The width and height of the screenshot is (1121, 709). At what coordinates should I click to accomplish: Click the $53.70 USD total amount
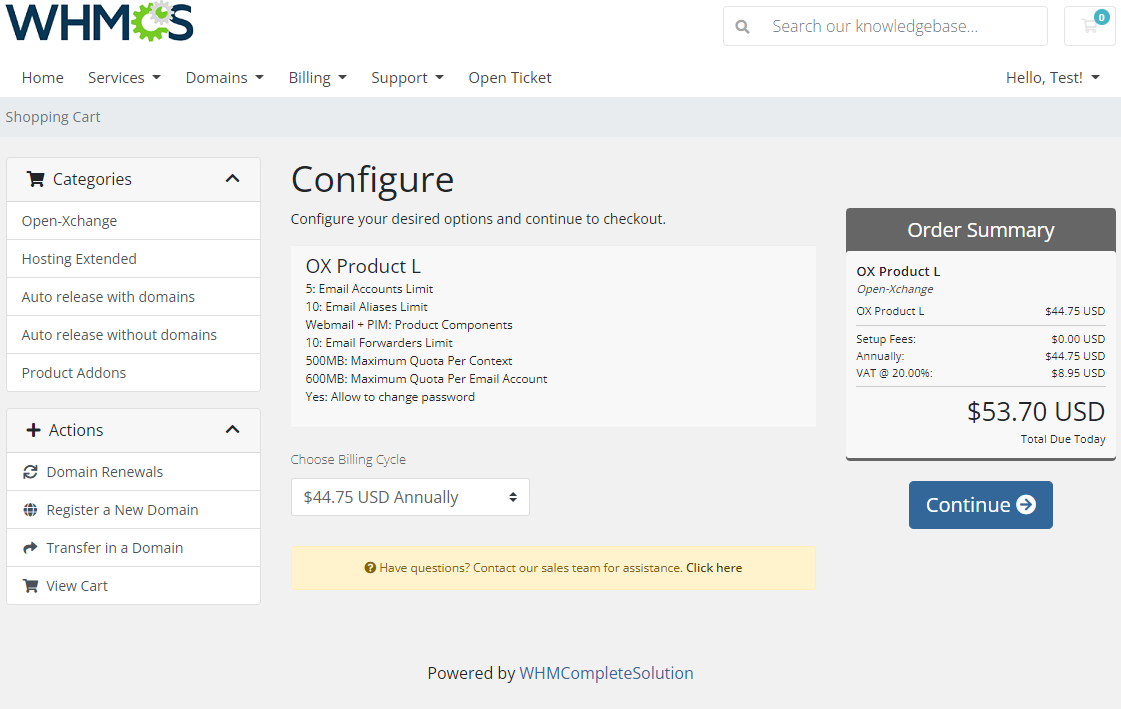click(1035, 412)
